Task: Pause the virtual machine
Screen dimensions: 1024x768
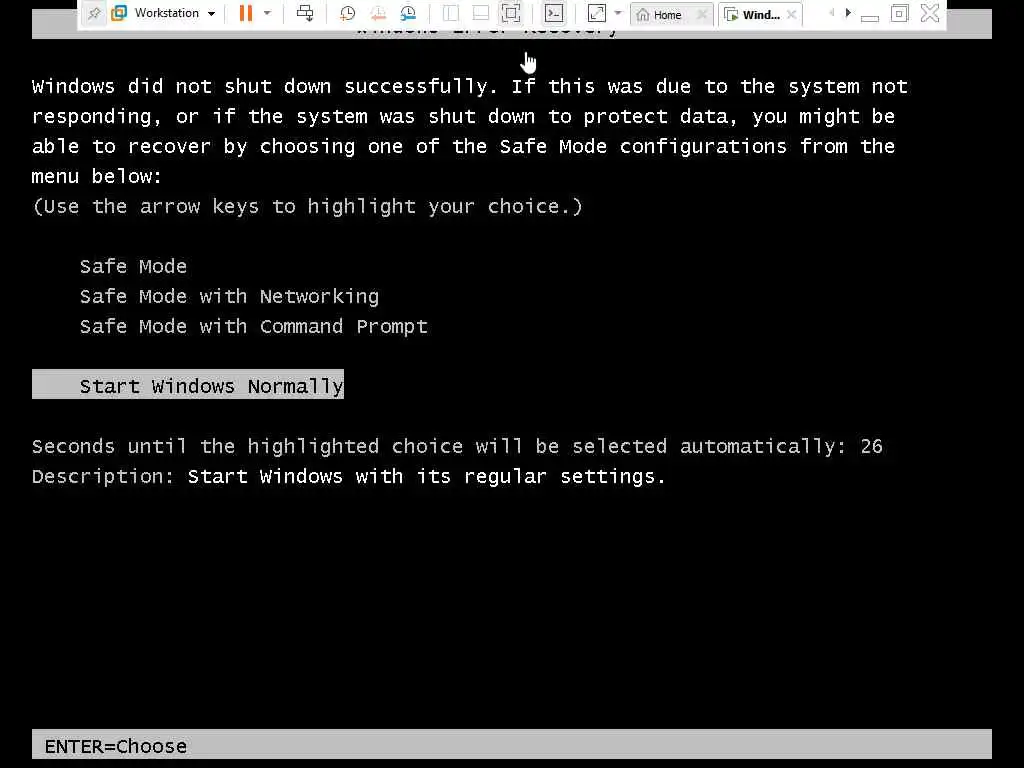Action: (246, 13)
